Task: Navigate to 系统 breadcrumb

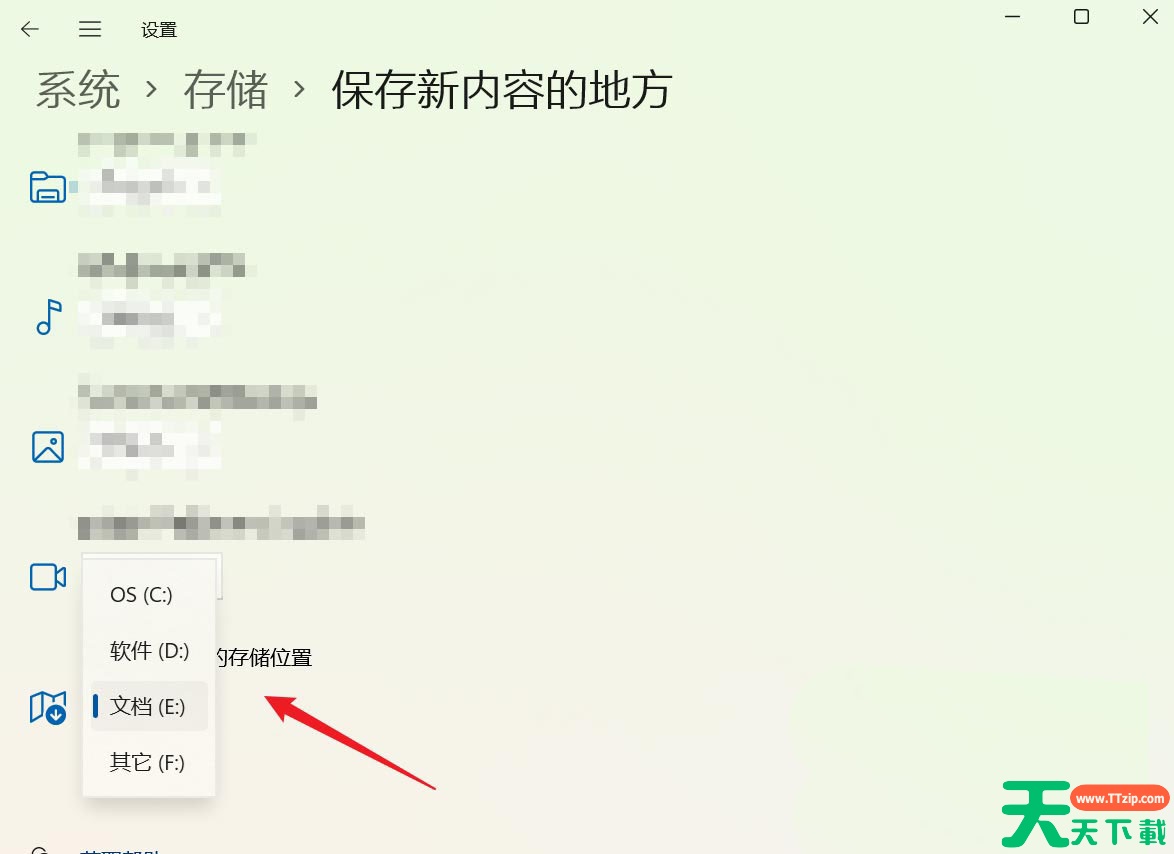Action: click(x=78, y=90)
